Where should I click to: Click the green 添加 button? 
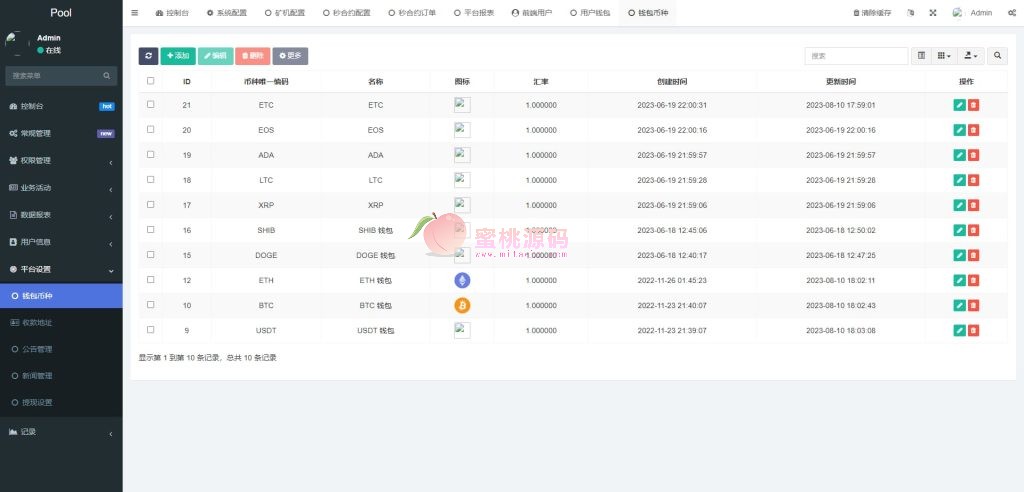178,56
